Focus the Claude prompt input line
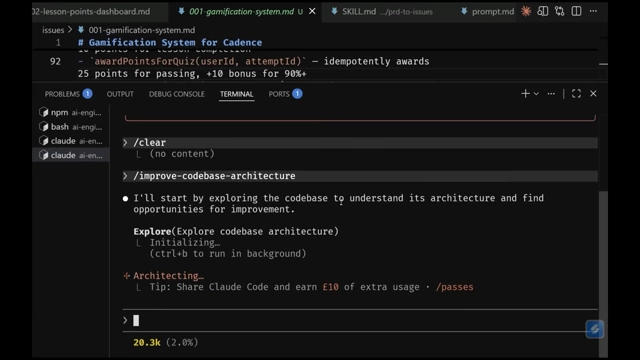The image size is (640, 360). (359, 320)
